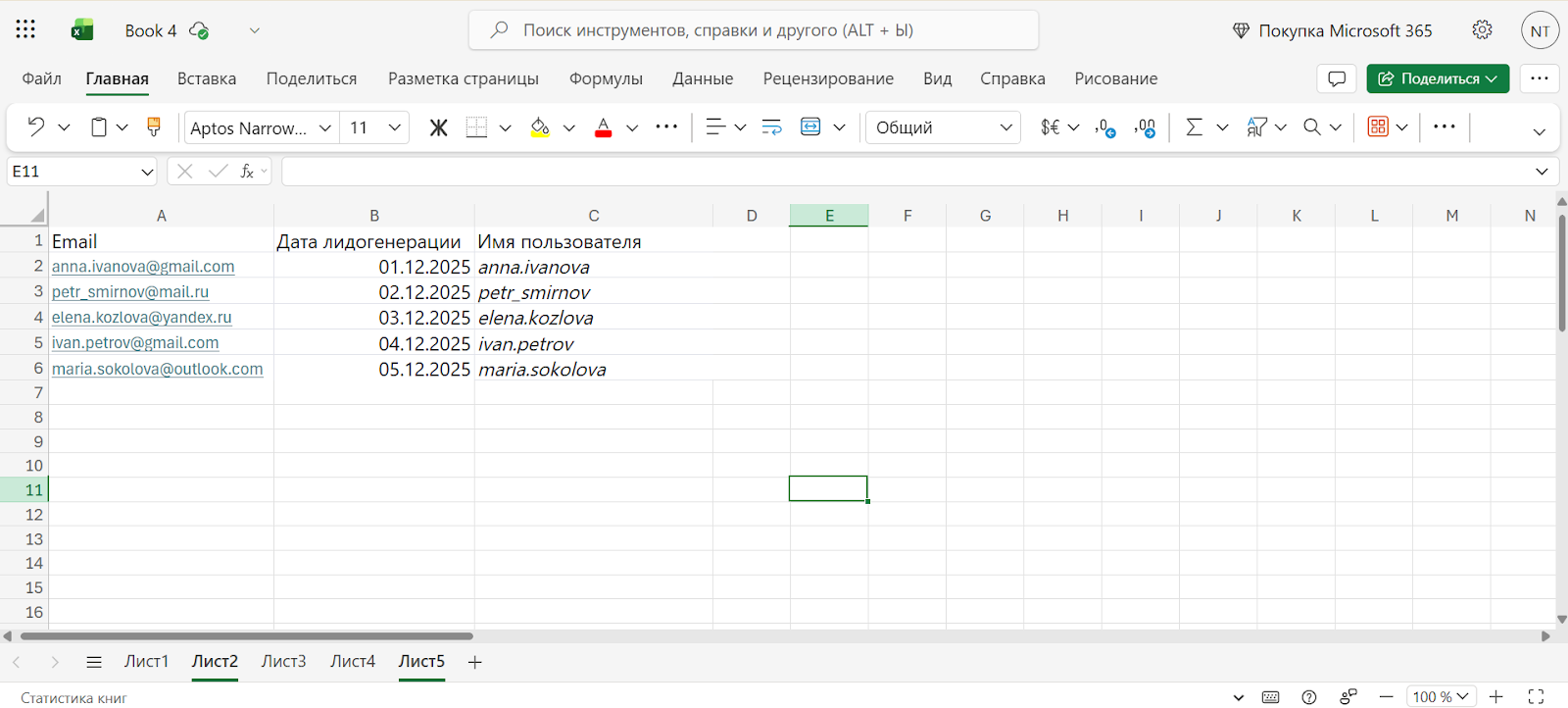Open the Name Box dropdown arrow
The width and height of the screenshot is (1568, 708).
point(147,172)
